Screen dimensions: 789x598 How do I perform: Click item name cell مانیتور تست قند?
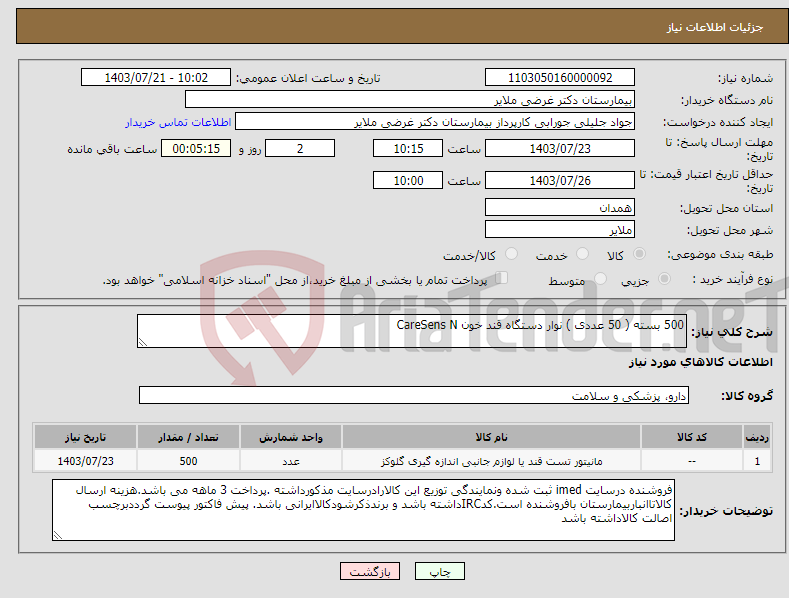click(492, 461)
